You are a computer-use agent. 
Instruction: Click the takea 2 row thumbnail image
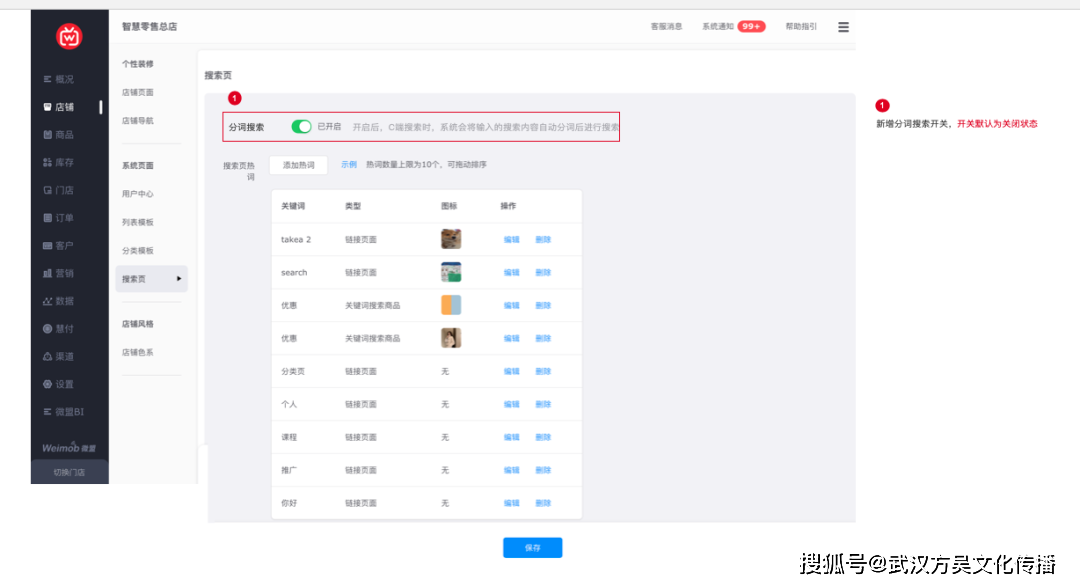coord(451,239)
